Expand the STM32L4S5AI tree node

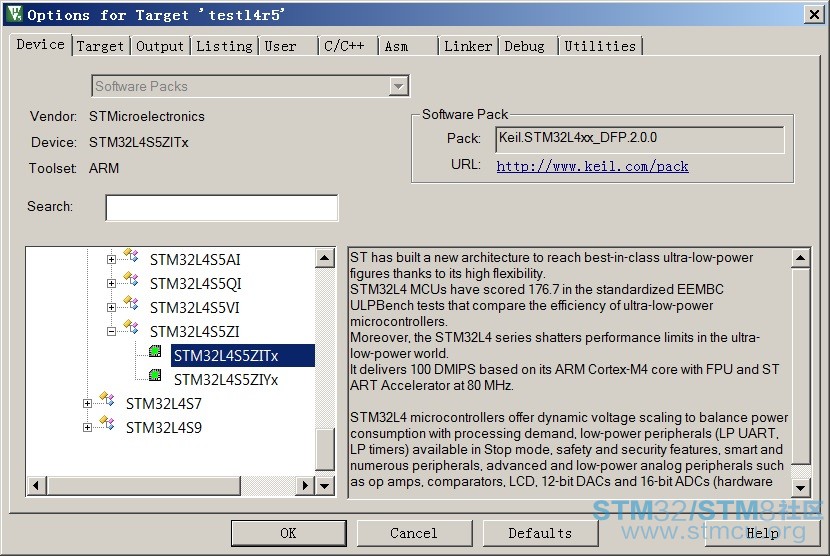click(x=111, y=259)
